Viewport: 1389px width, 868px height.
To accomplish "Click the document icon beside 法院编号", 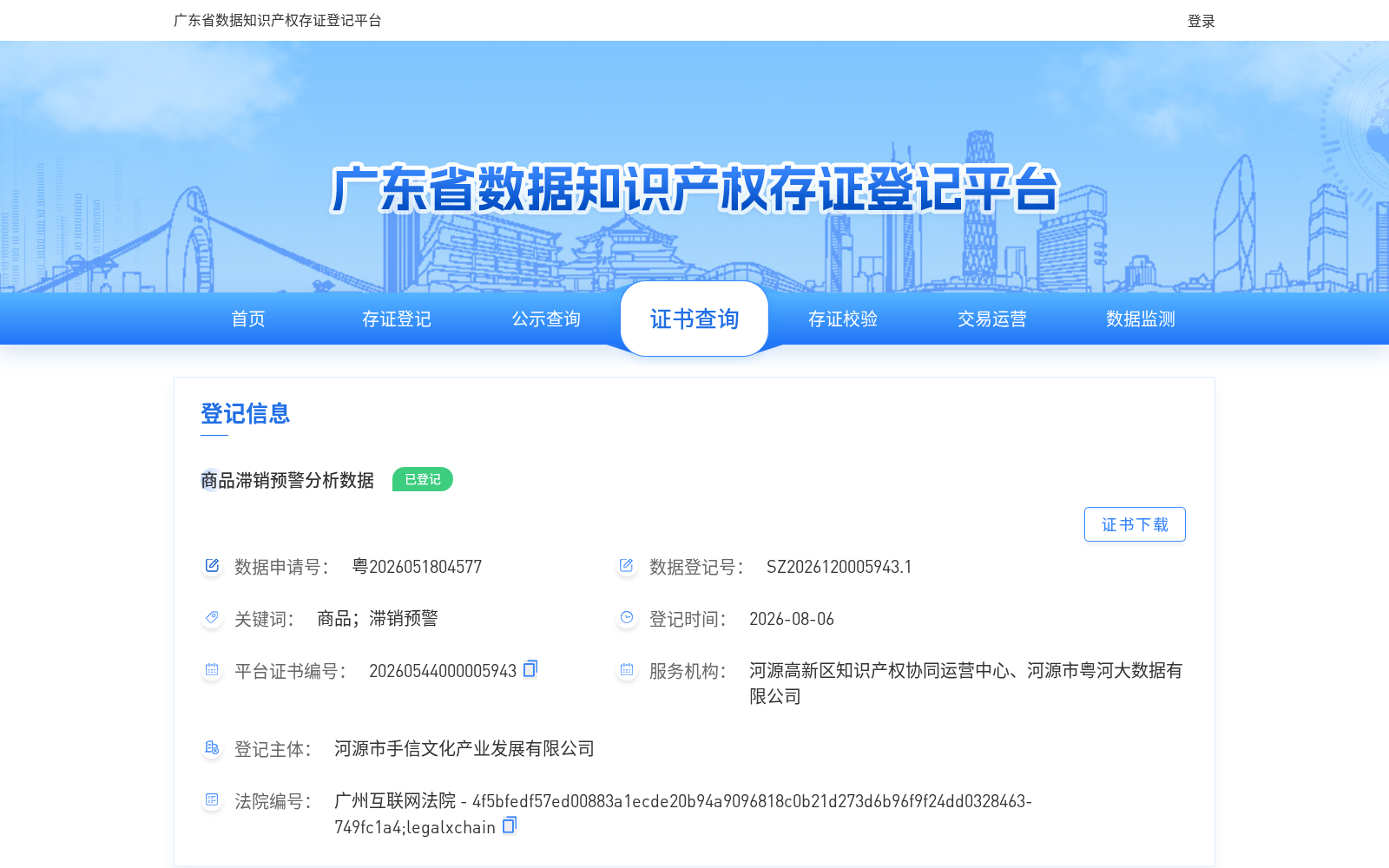I will coord(212,800).
